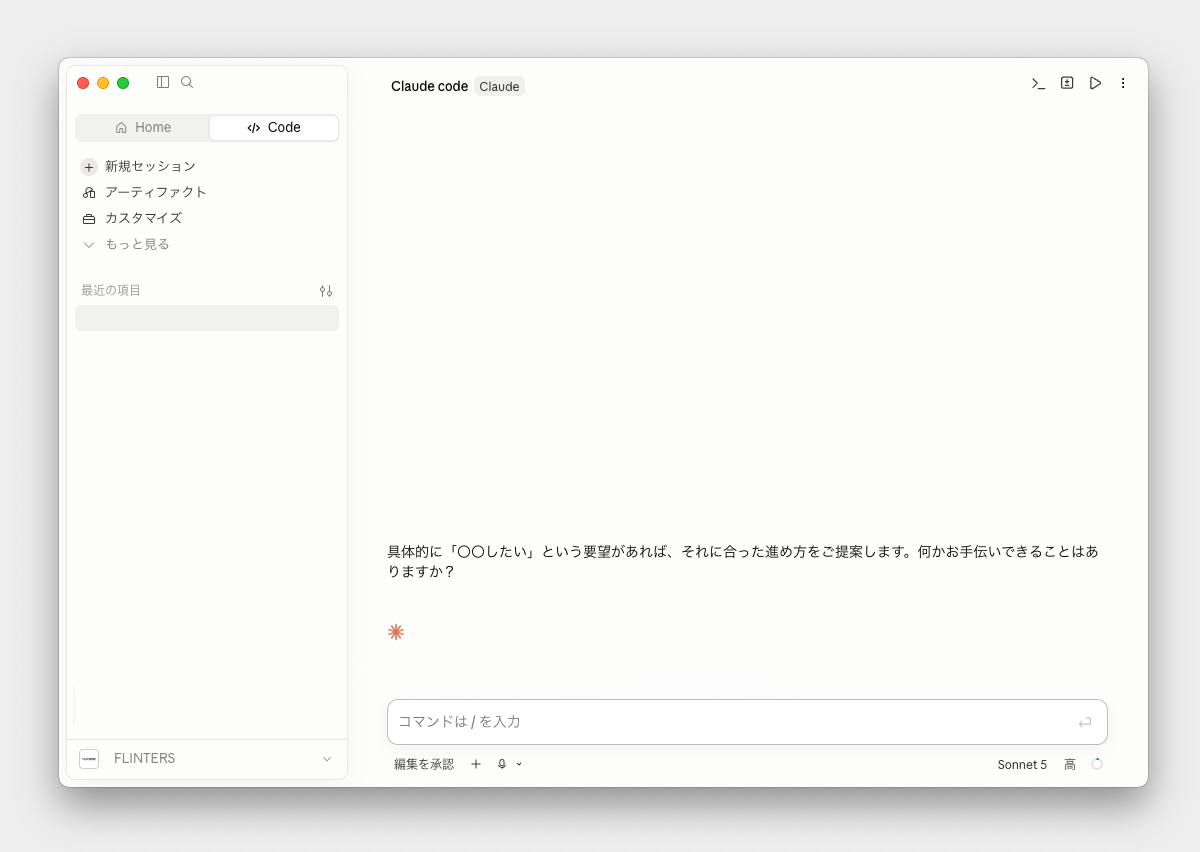Click the Claude code session title
Image resolution: width=1200 pixels, height=852 pixels.
[x=429, y=86]
